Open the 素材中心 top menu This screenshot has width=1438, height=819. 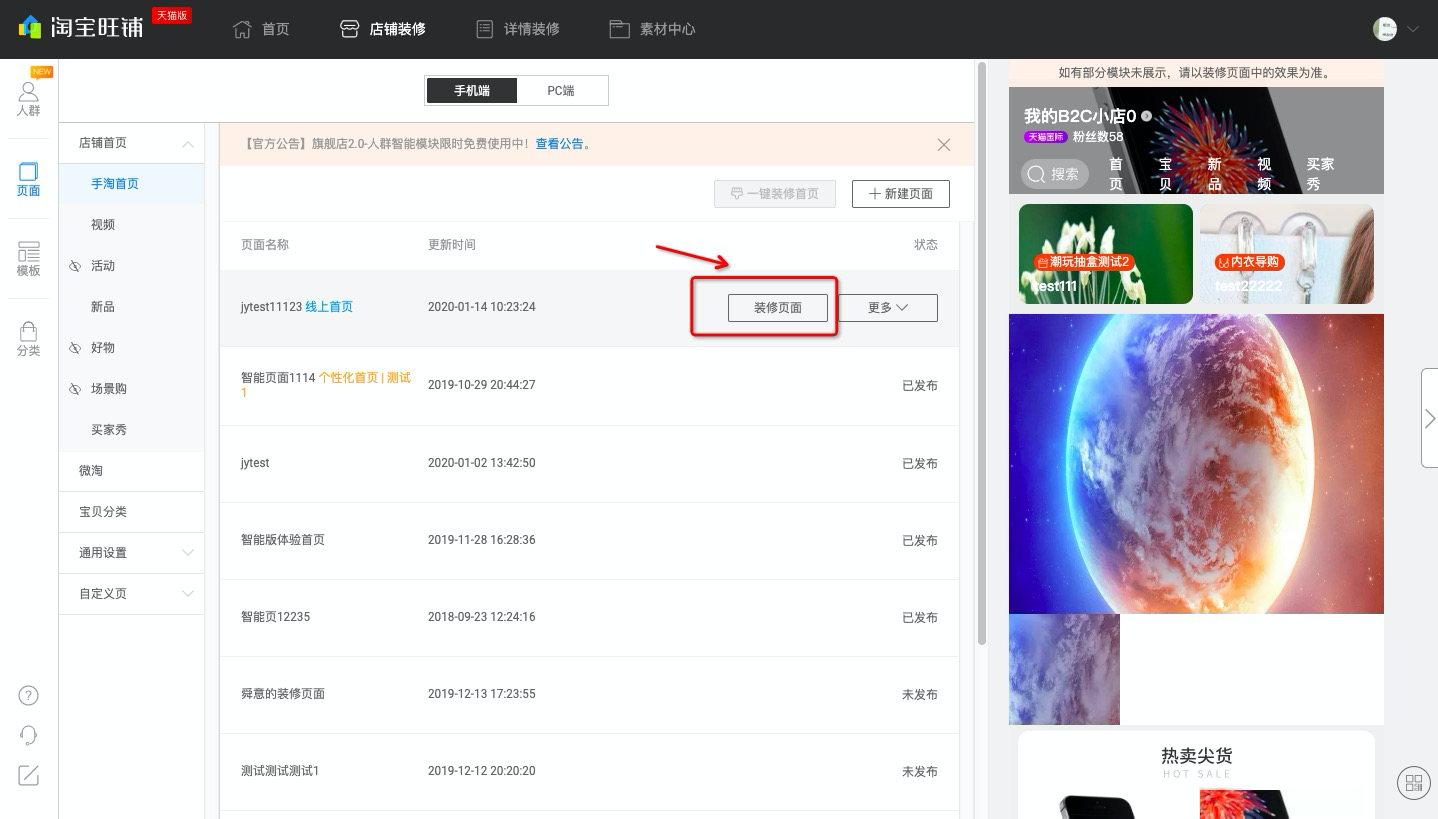click(652, 29)
